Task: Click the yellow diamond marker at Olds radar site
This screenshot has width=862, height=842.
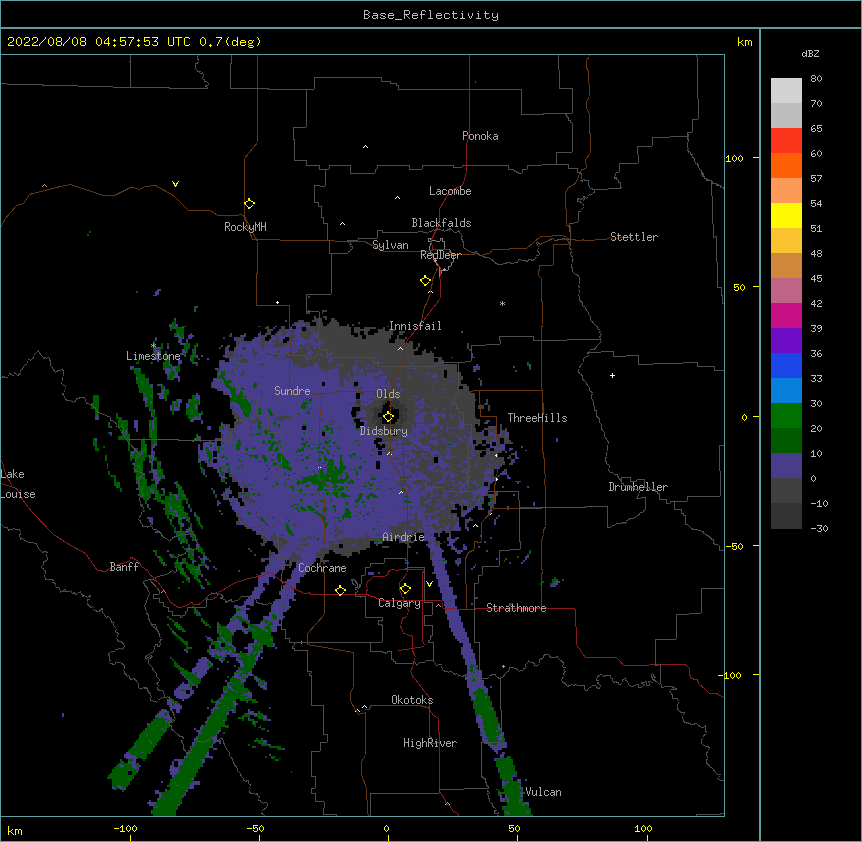Action: coord(388,416)
